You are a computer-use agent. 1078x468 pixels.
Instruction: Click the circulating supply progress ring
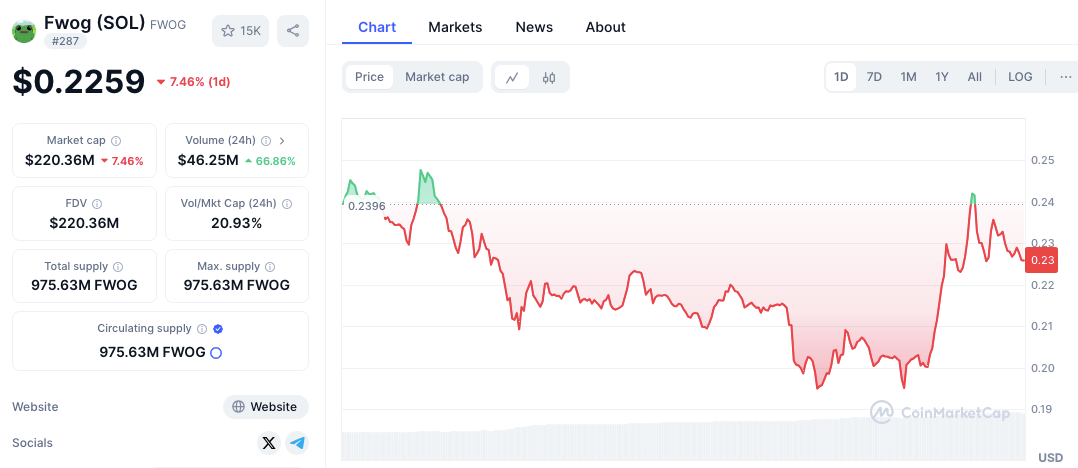(216, 352)
